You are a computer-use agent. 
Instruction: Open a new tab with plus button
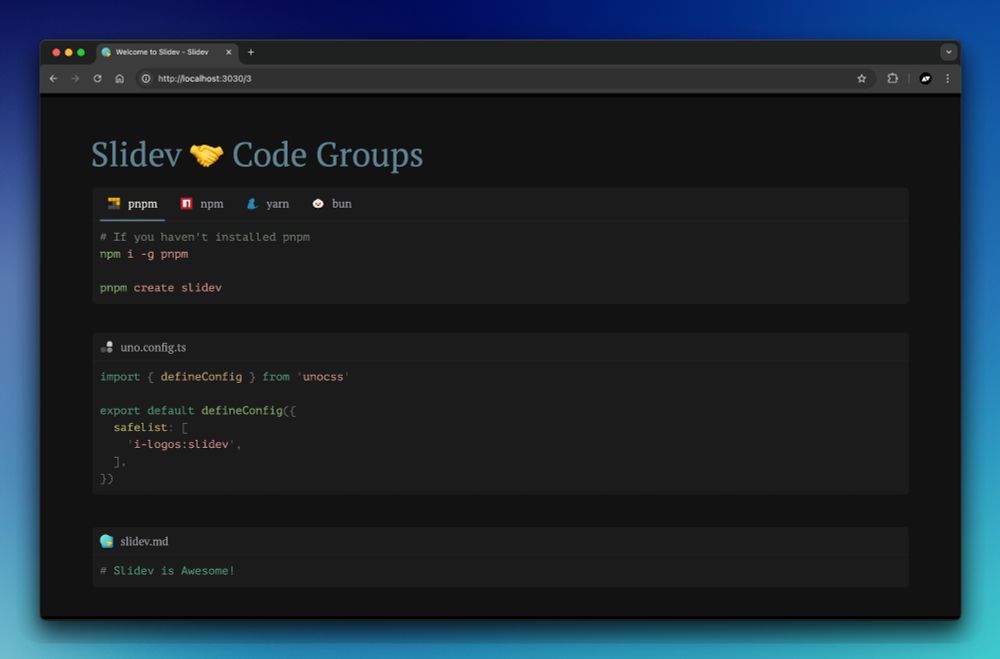[x=251, y=52]
